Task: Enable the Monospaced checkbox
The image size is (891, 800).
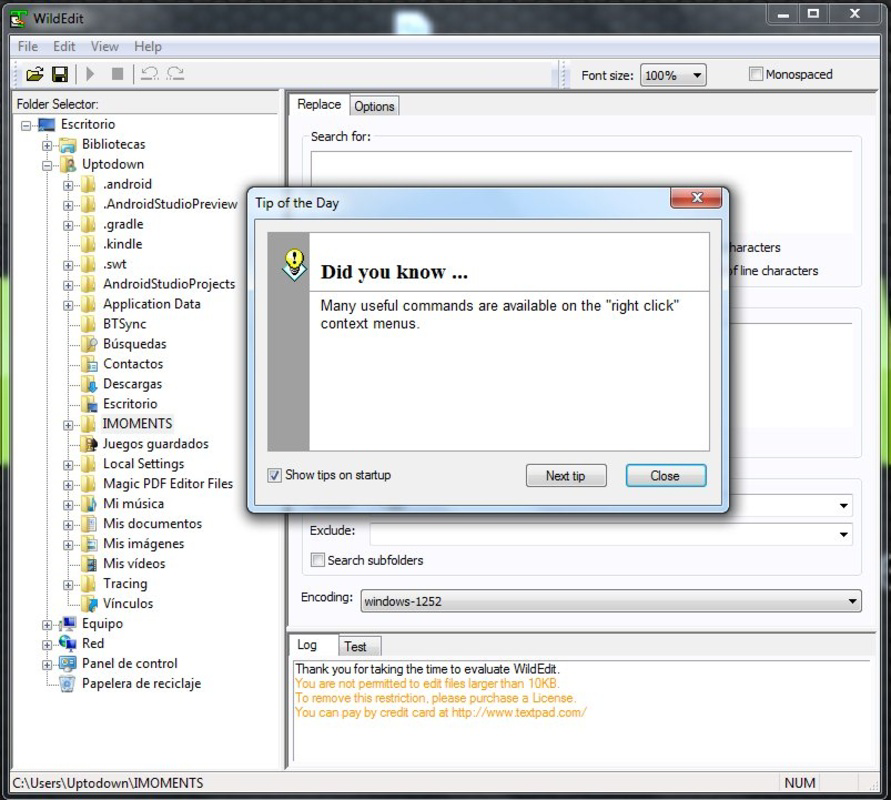Action: [755, 74]
